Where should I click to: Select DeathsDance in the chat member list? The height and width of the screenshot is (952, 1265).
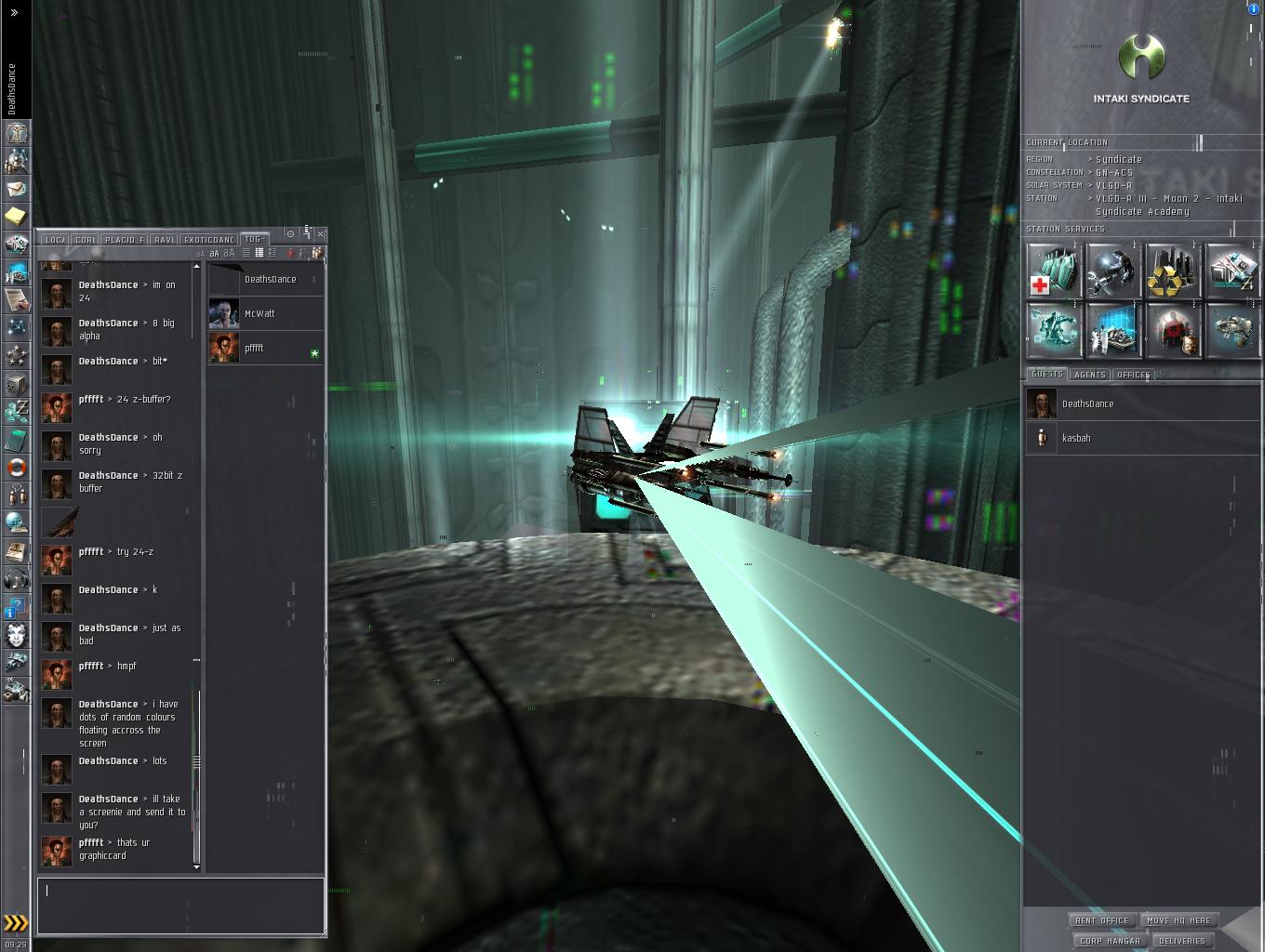point(265,279)
